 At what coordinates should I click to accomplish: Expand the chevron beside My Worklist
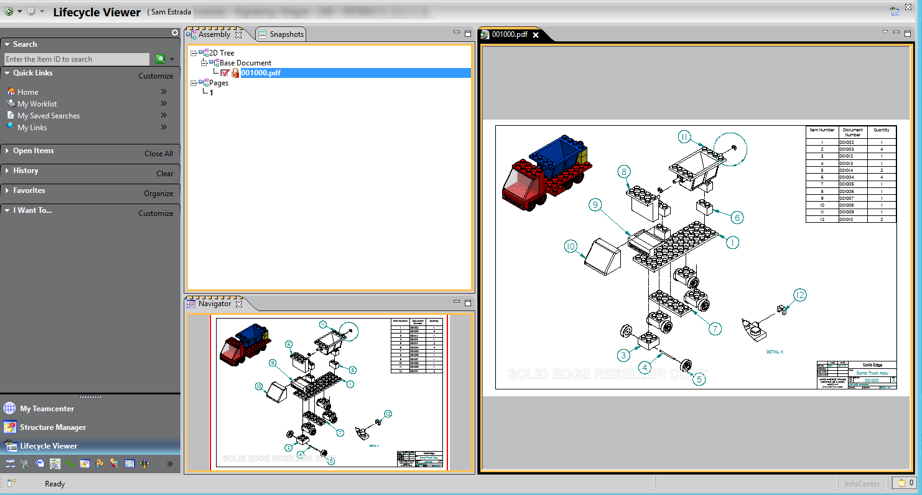tap(163, 103)
